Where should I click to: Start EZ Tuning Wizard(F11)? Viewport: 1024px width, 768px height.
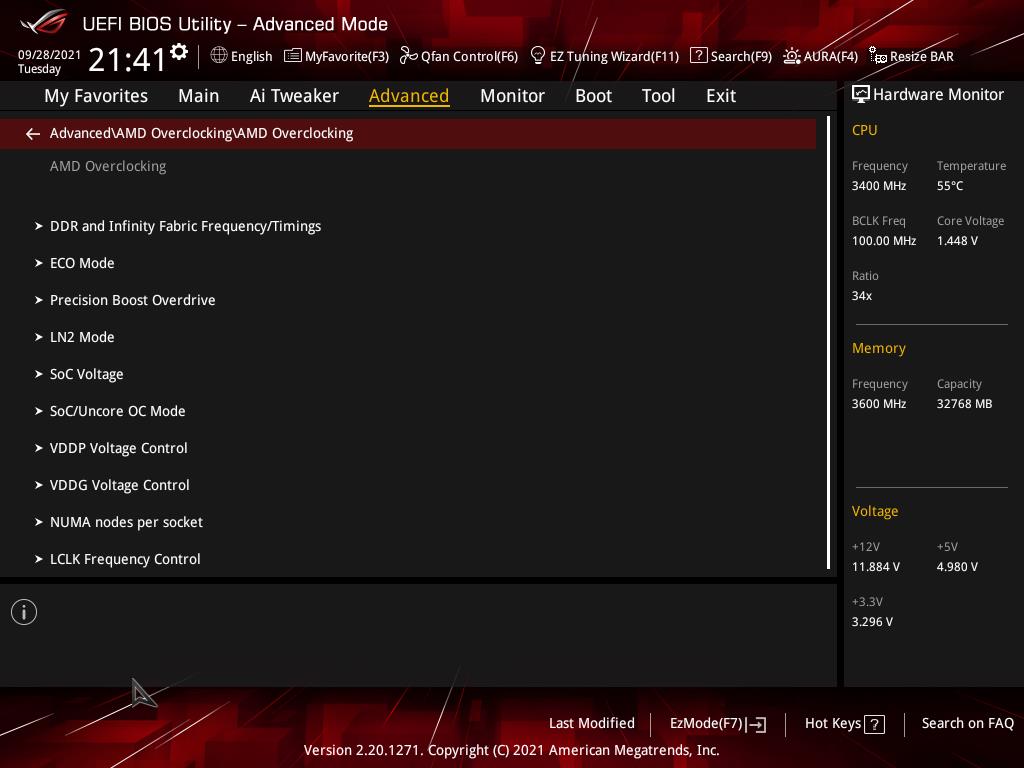tap(604, 56)
